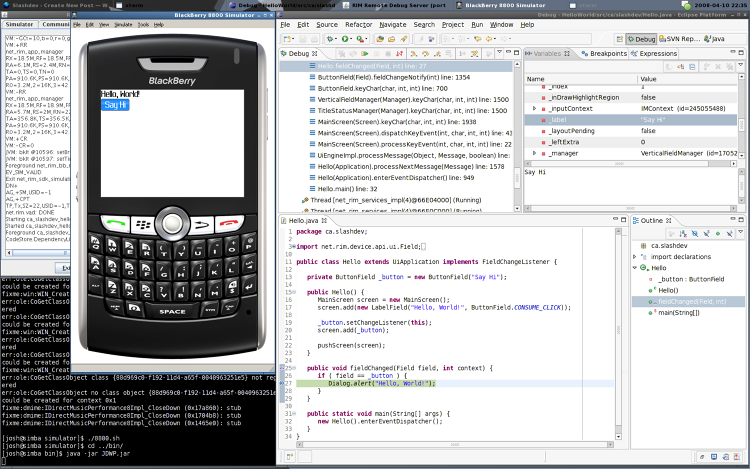750x469 pixels.
Task: Click the External Tools run icon
Action: (x=360, y=39)
